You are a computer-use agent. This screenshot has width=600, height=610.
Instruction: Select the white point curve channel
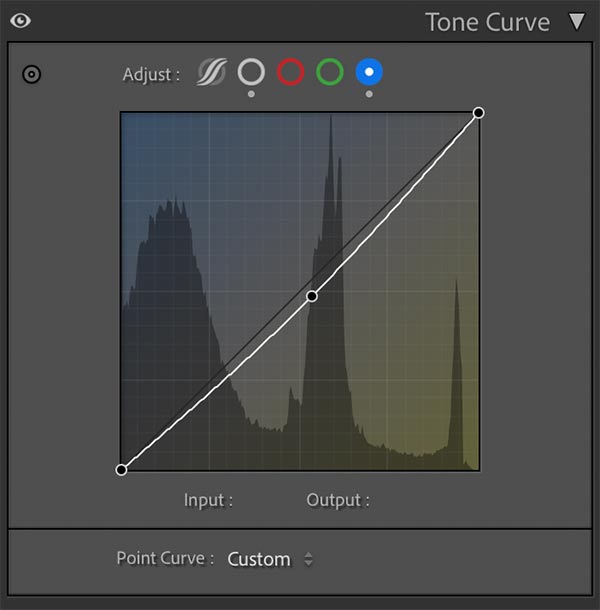click(x=251, y=71)
